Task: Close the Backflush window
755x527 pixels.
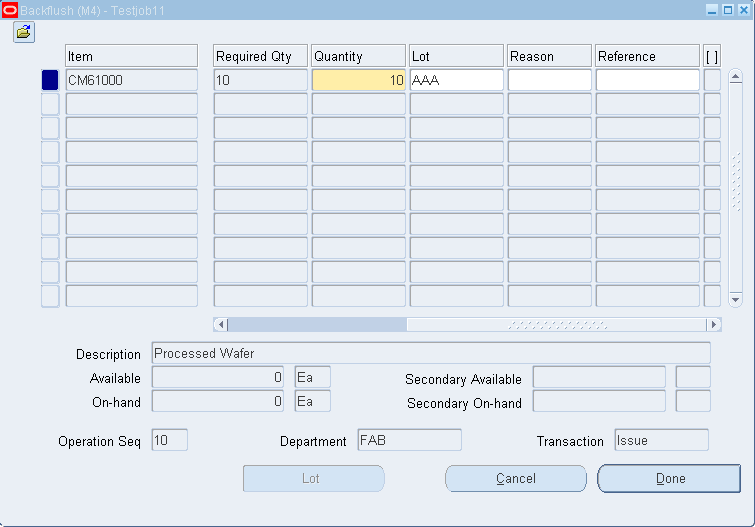Action: coord(743,10)
